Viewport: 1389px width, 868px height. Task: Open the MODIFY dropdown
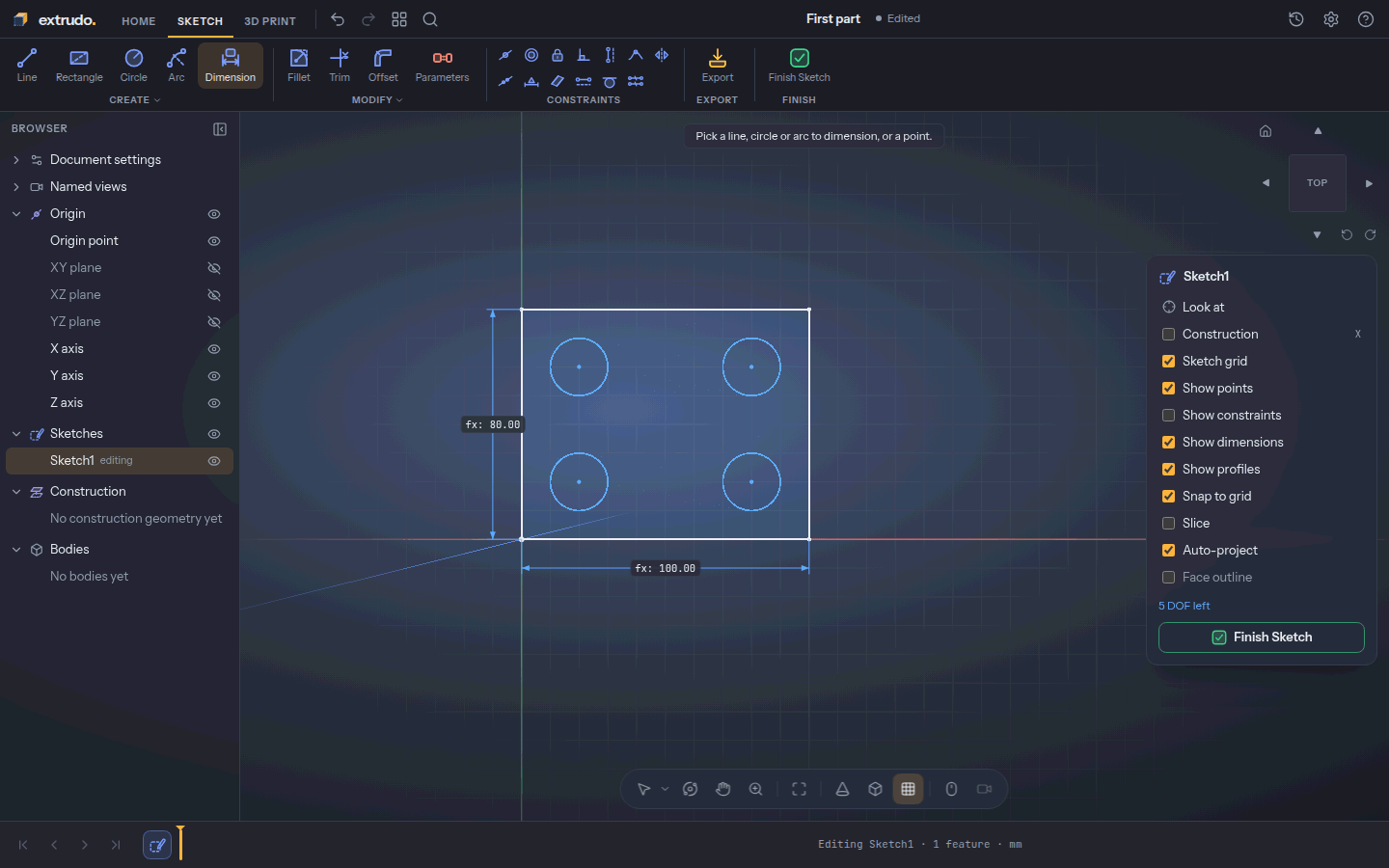pos(377,100)
